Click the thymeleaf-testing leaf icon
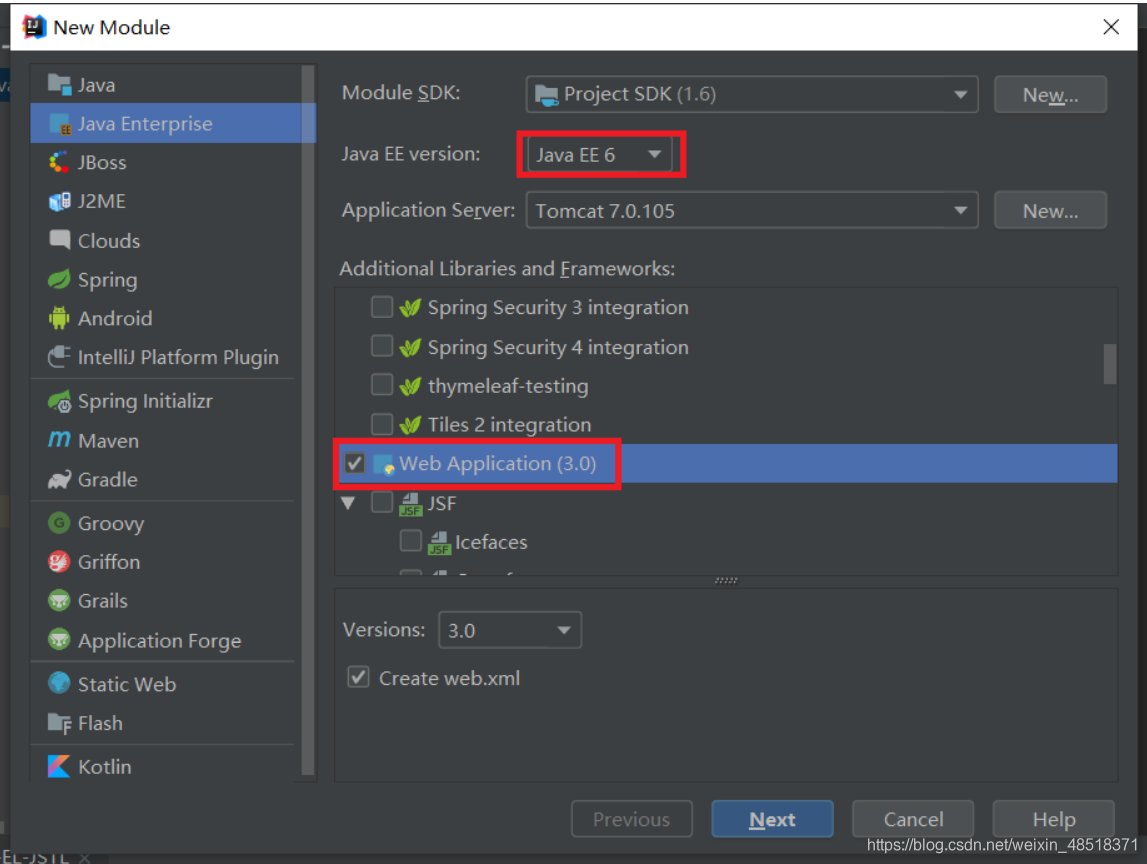 [x=410, y=386]
